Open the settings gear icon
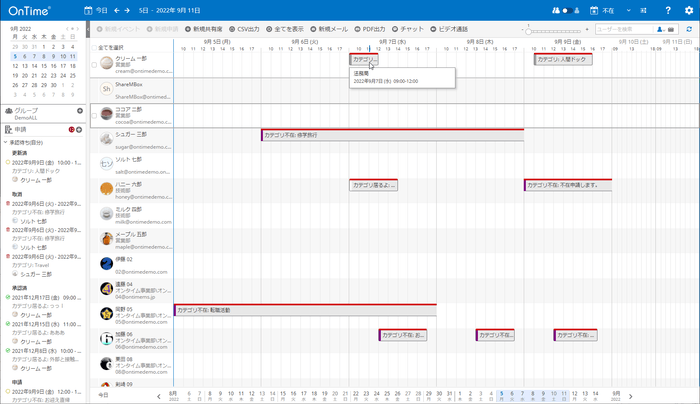The image size is (700, 404). pos(688,9)
